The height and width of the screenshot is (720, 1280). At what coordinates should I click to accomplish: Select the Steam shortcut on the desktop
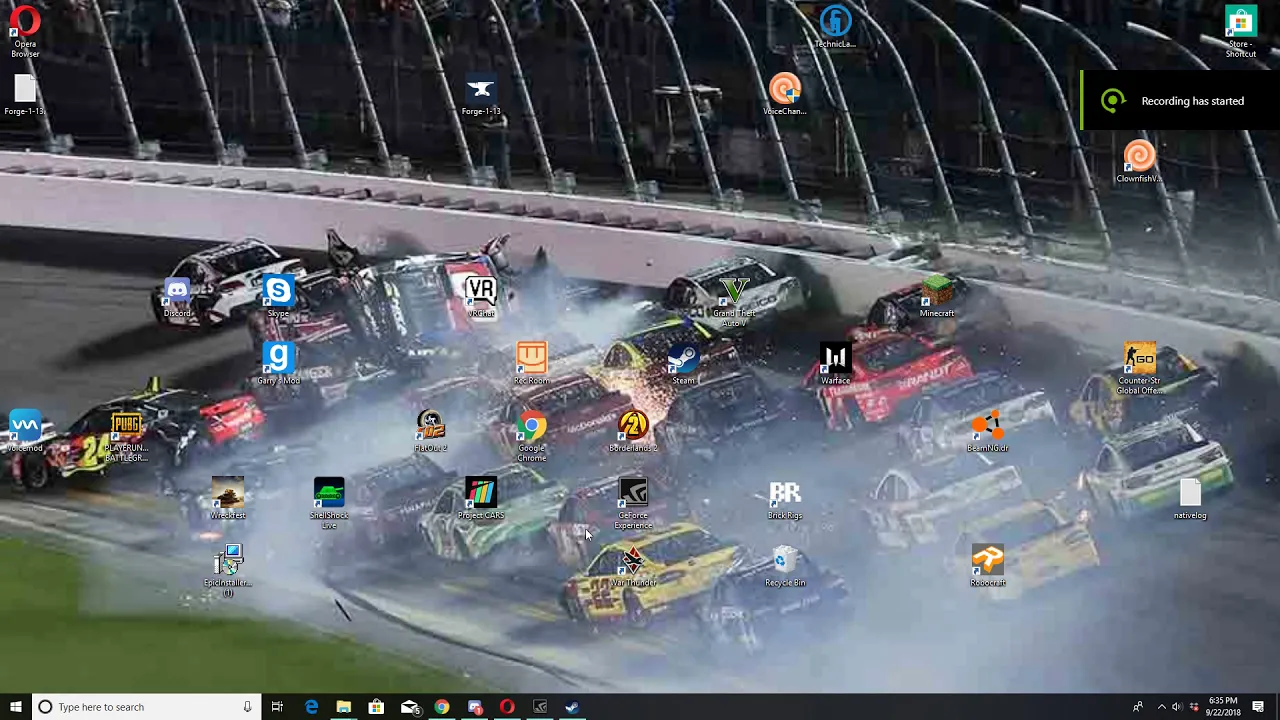tap(683, 364)
